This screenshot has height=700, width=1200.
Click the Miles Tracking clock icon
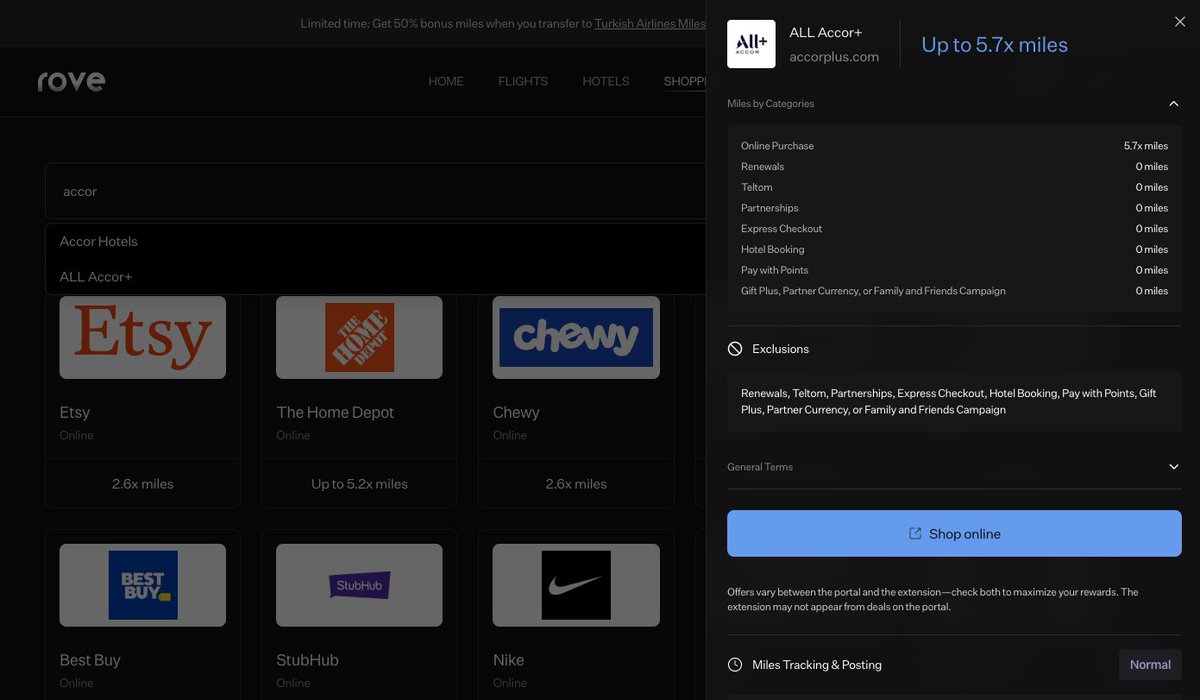click(x=735, y=665)
